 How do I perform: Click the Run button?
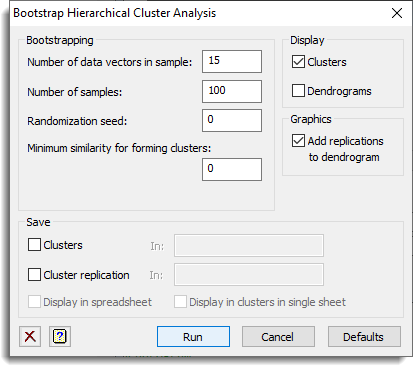point(193,337)
